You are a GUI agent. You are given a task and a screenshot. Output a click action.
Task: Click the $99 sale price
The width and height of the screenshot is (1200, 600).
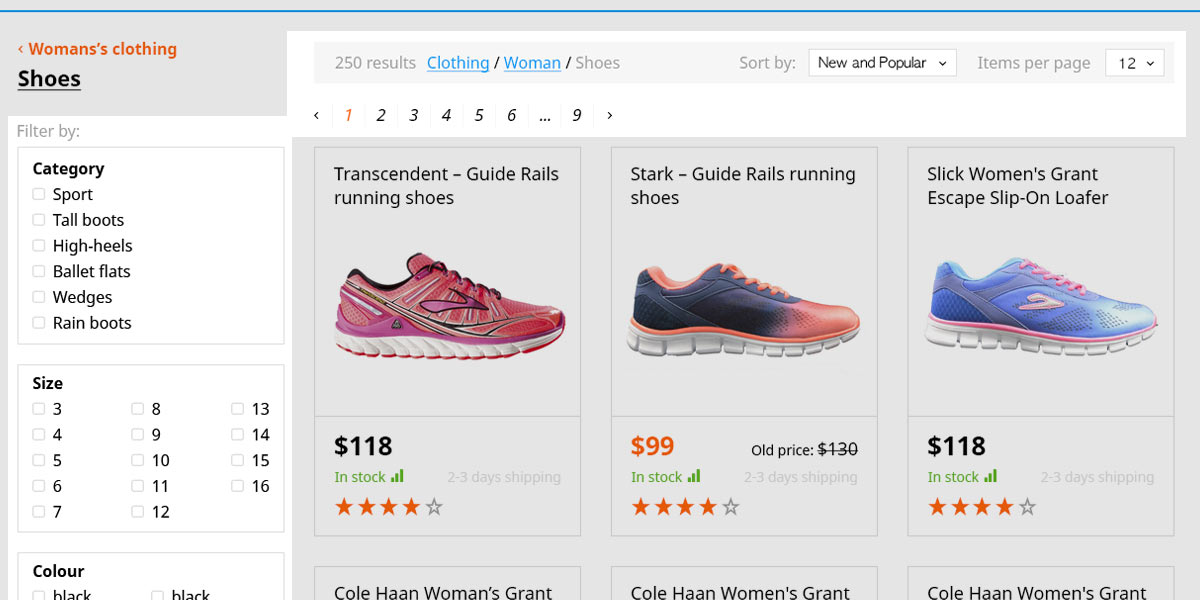click(x=652, y=446)
